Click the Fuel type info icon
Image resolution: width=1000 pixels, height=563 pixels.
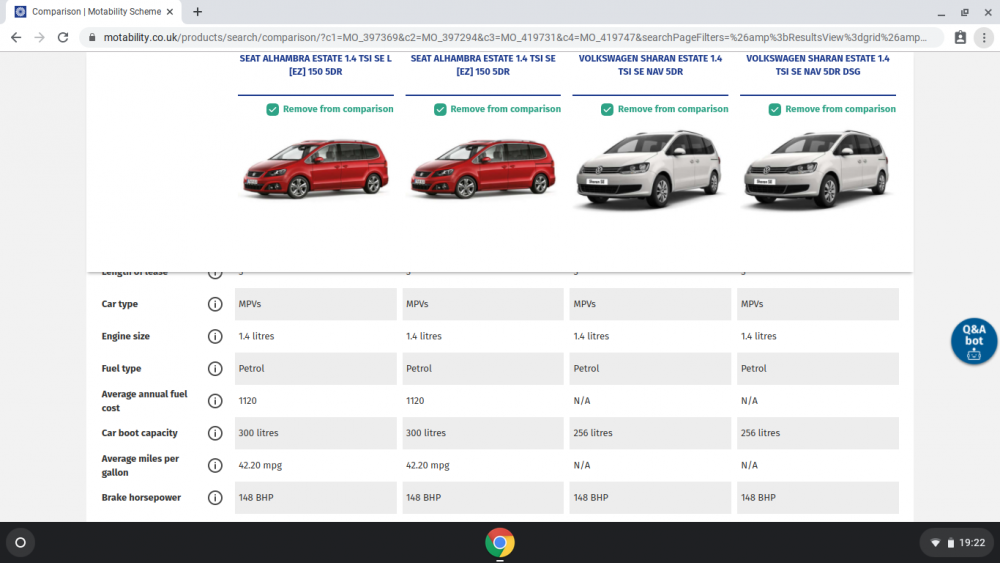click(215, 369)
